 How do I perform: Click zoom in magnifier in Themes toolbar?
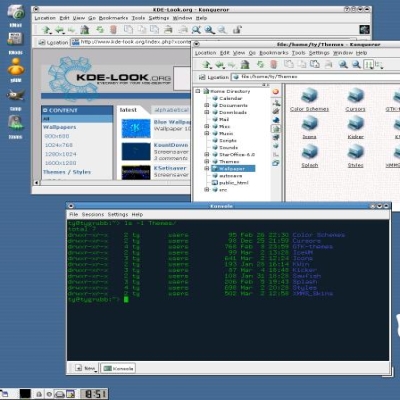[x=343, y=64]
